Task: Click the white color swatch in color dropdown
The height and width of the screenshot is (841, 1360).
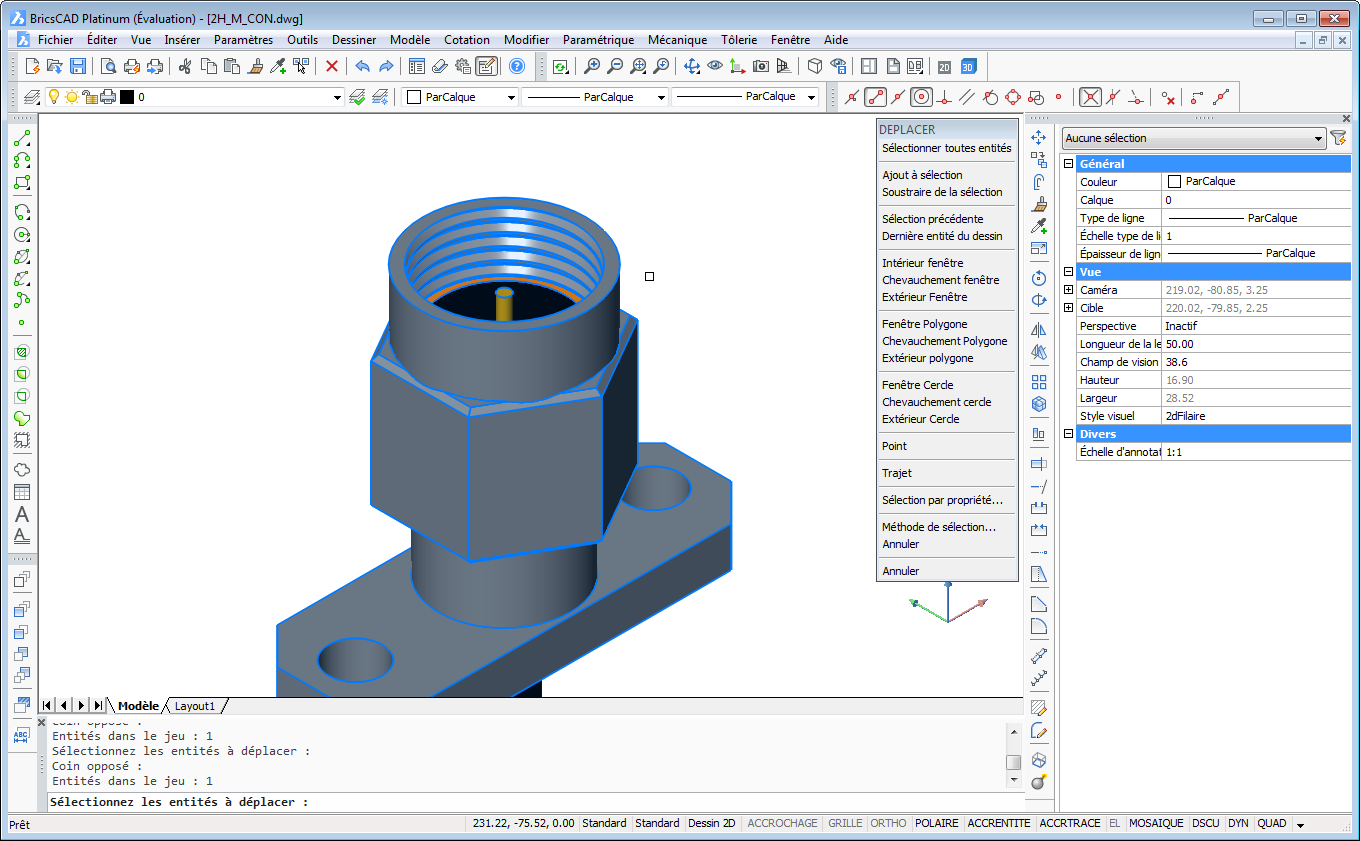Action: pos(414,97)
